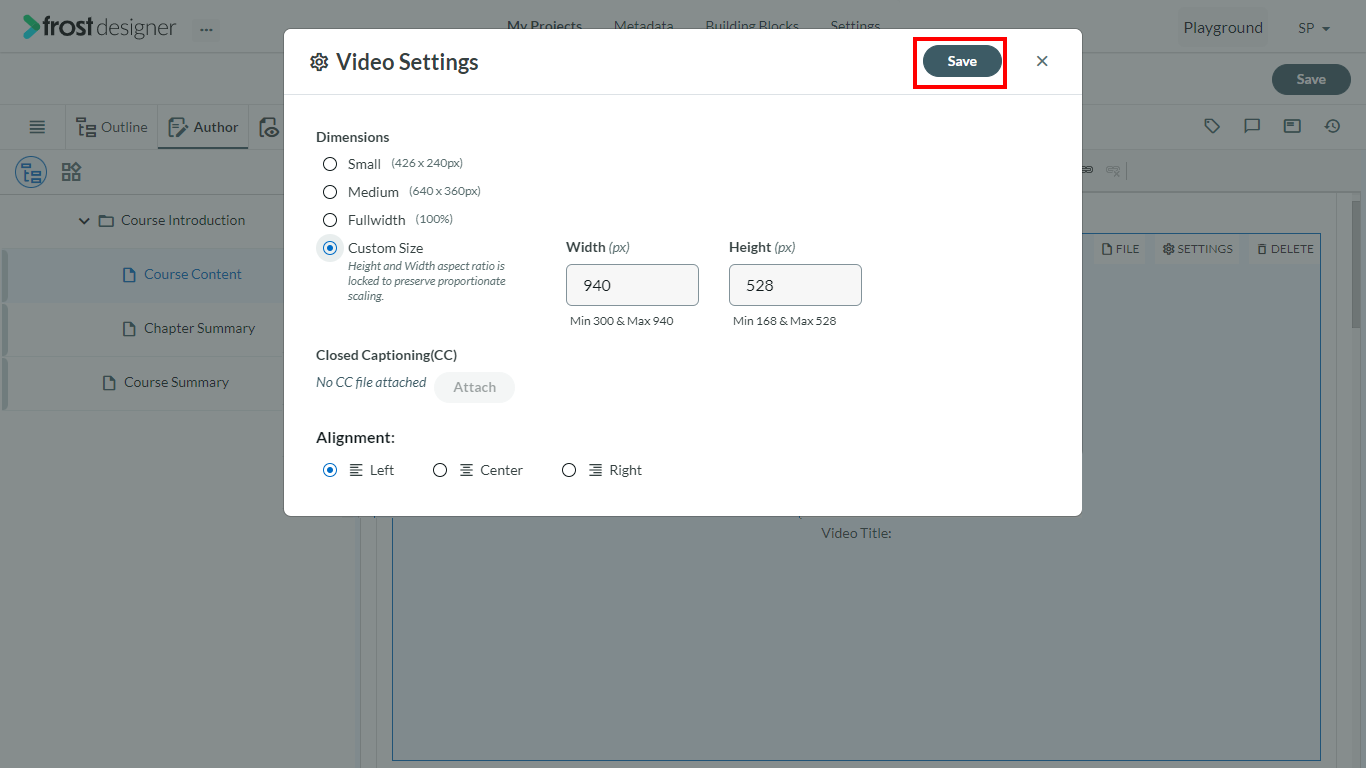Click the 'Video Title:' text
Viewport: 1366px width, 768px height.
click(856, 533)
